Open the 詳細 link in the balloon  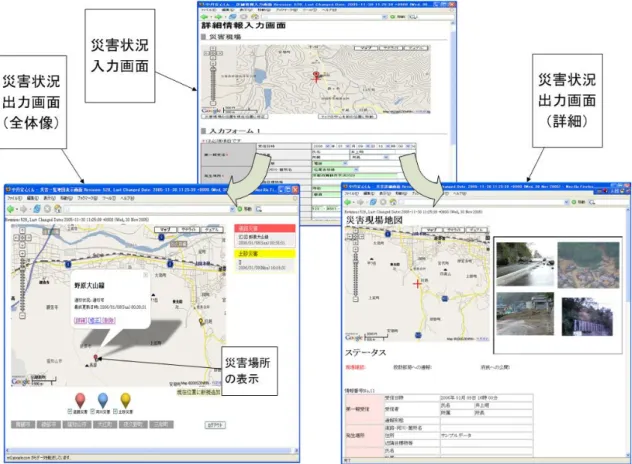(80, 320)
